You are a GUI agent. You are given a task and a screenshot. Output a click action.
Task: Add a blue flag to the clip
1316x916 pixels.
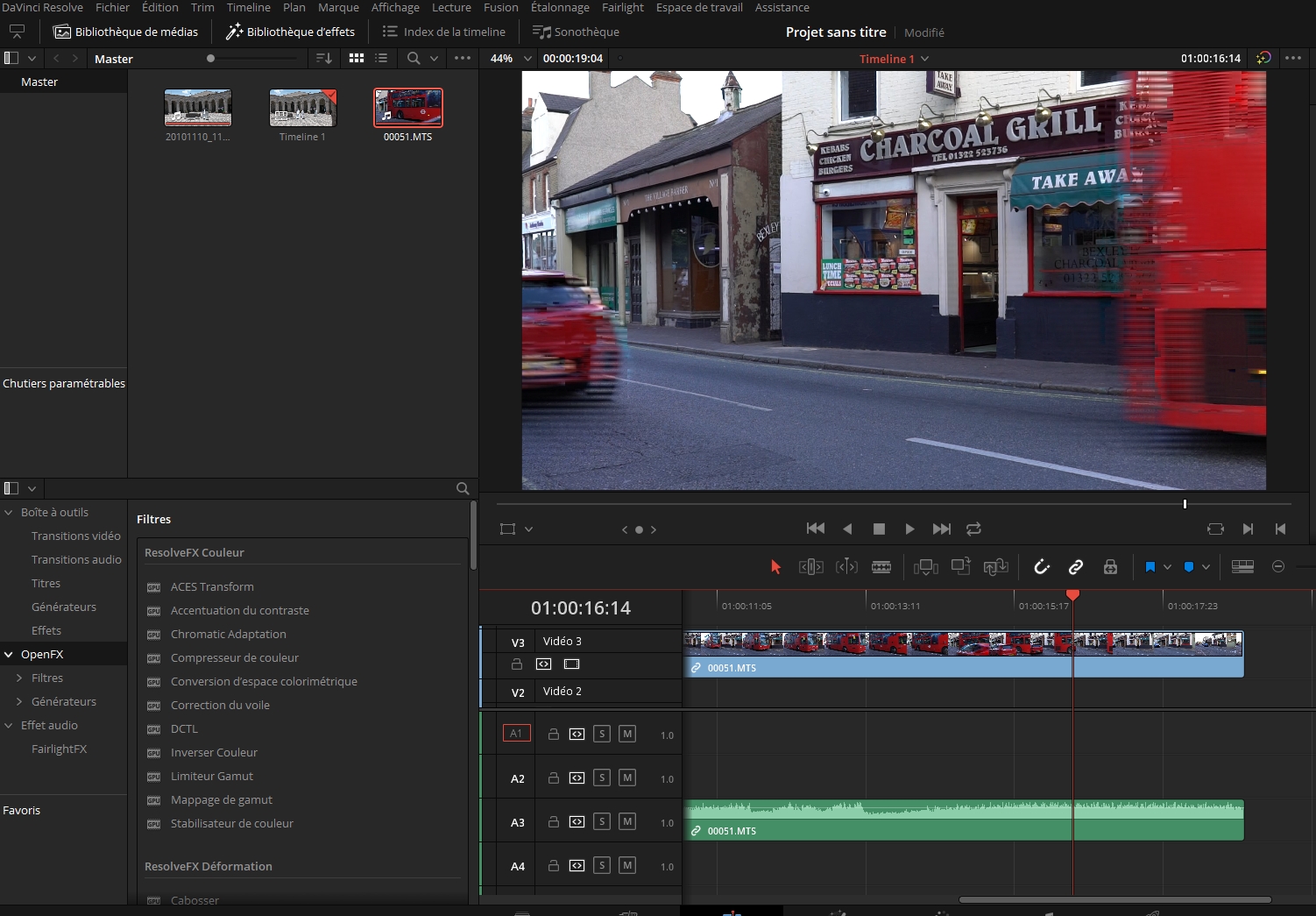1150,567
